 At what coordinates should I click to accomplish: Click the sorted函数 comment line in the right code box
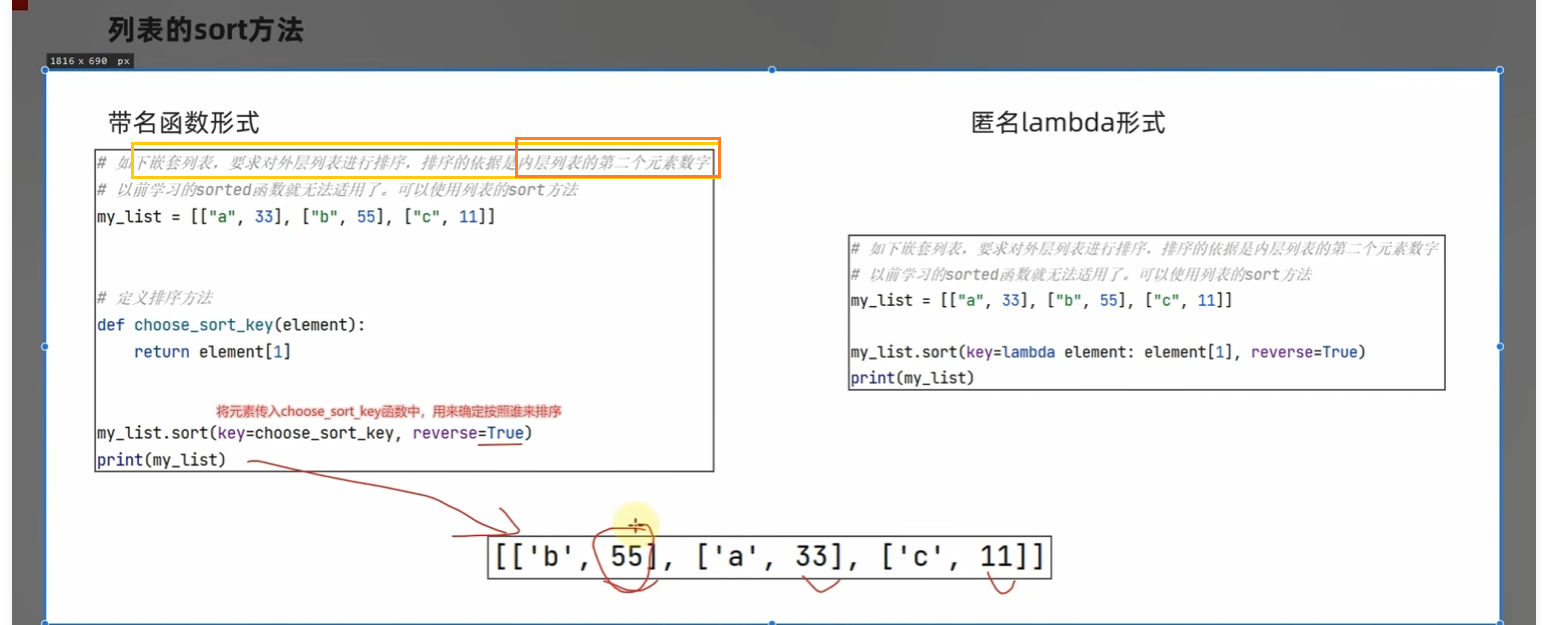click(1081, 274)
